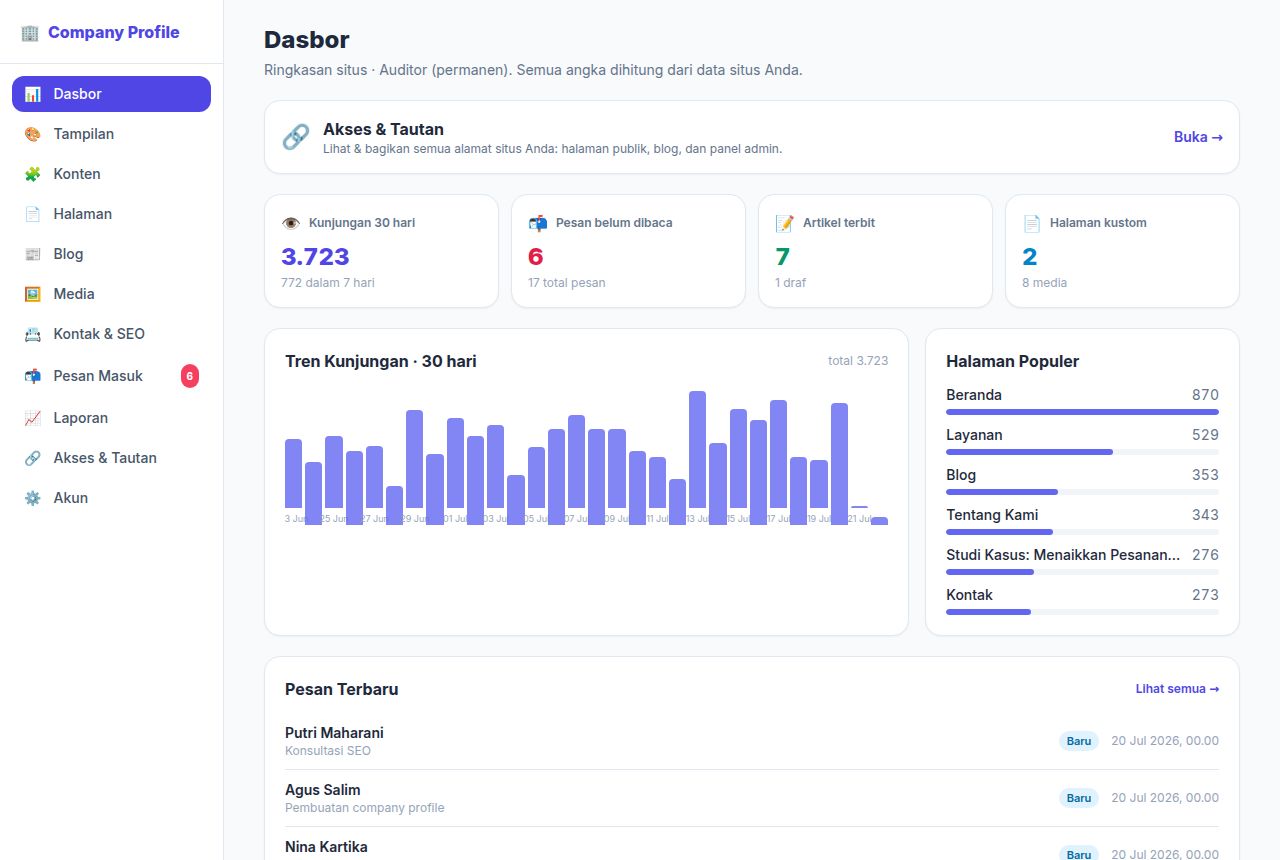Click the "8 media" text
The width and height of the screenshot is (1280, 860).
coord(1044,283)
